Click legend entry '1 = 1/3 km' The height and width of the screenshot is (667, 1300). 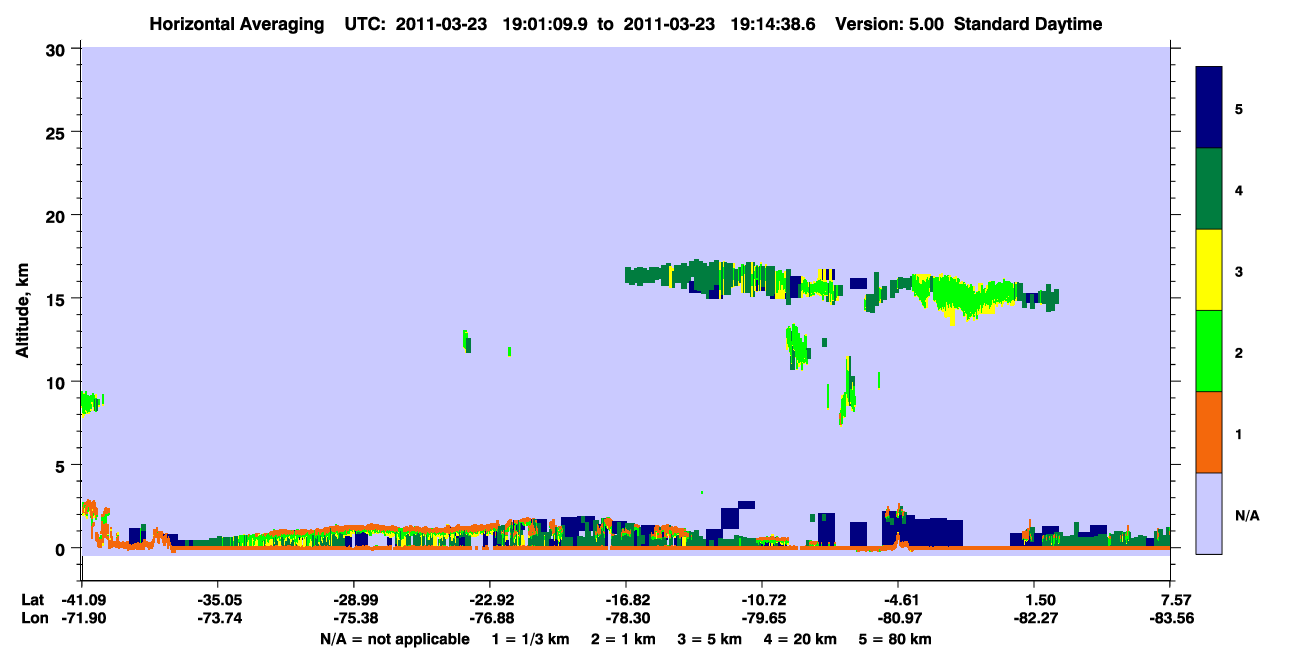531,639
